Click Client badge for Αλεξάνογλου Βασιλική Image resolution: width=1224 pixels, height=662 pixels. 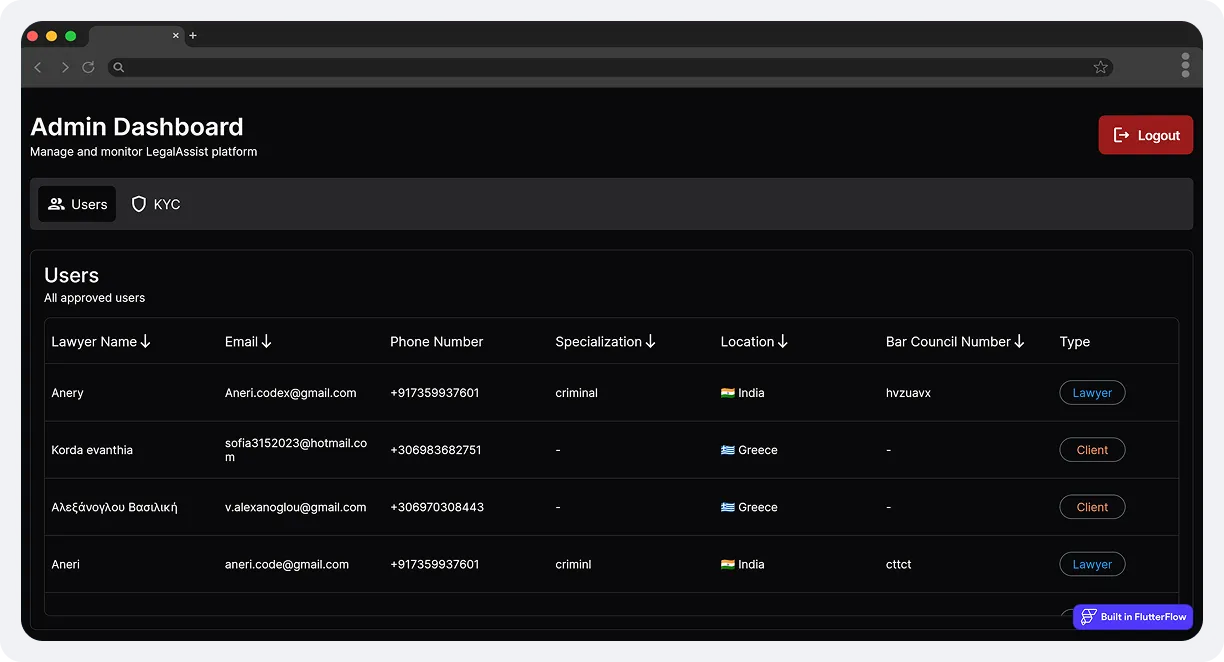coord(1092,507)
